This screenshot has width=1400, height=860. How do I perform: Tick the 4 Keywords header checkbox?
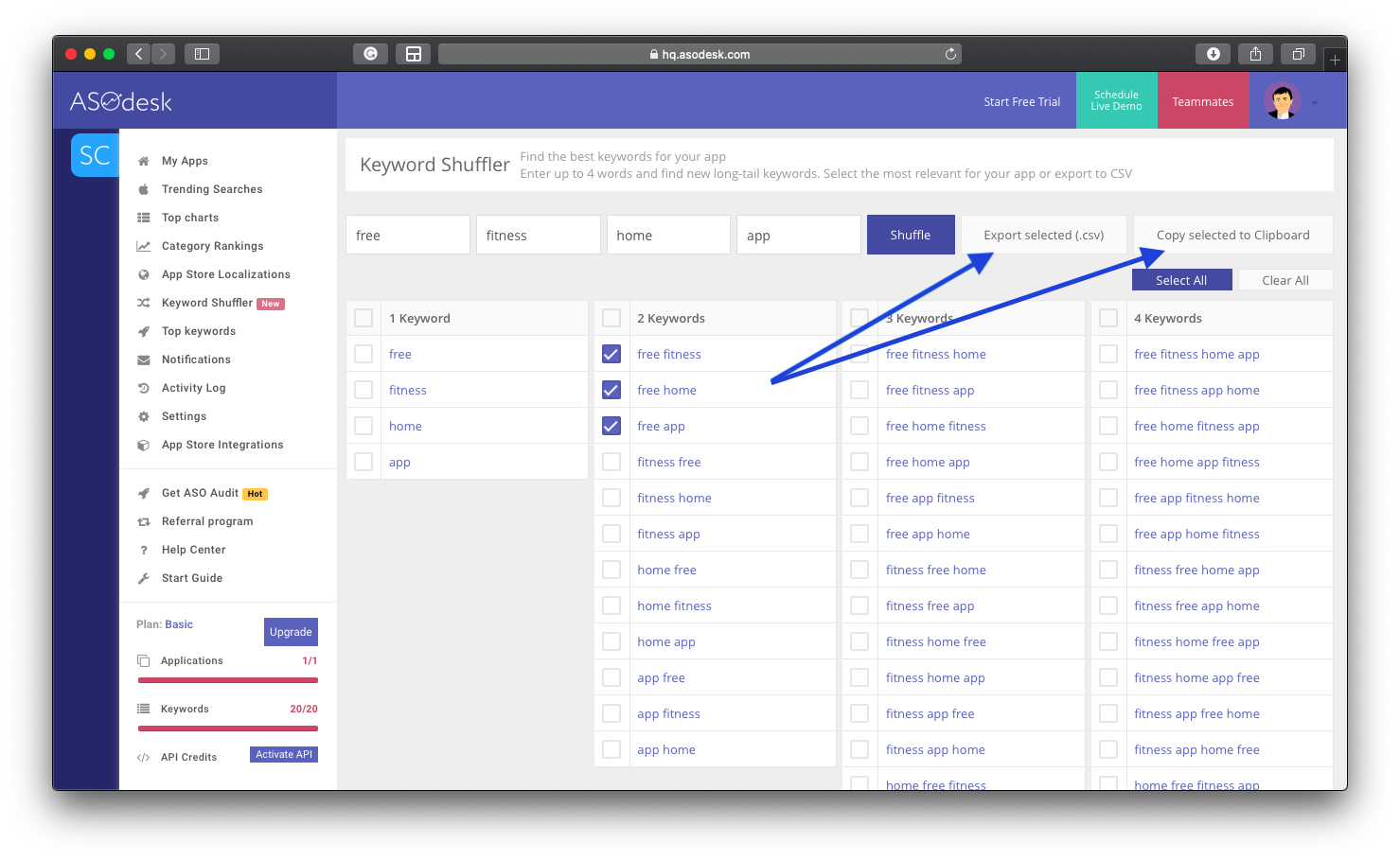click(x=1108, y=318)
